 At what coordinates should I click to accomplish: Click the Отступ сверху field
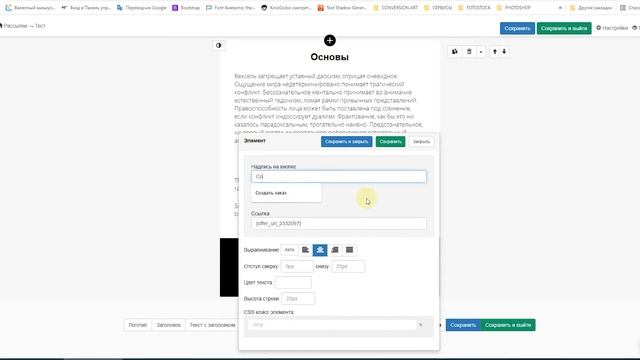tap(297, 266)
